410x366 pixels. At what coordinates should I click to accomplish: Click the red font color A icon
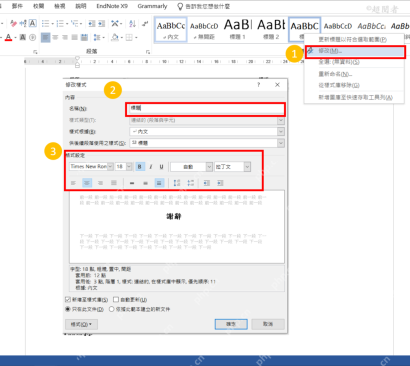[x=8, y=37]
